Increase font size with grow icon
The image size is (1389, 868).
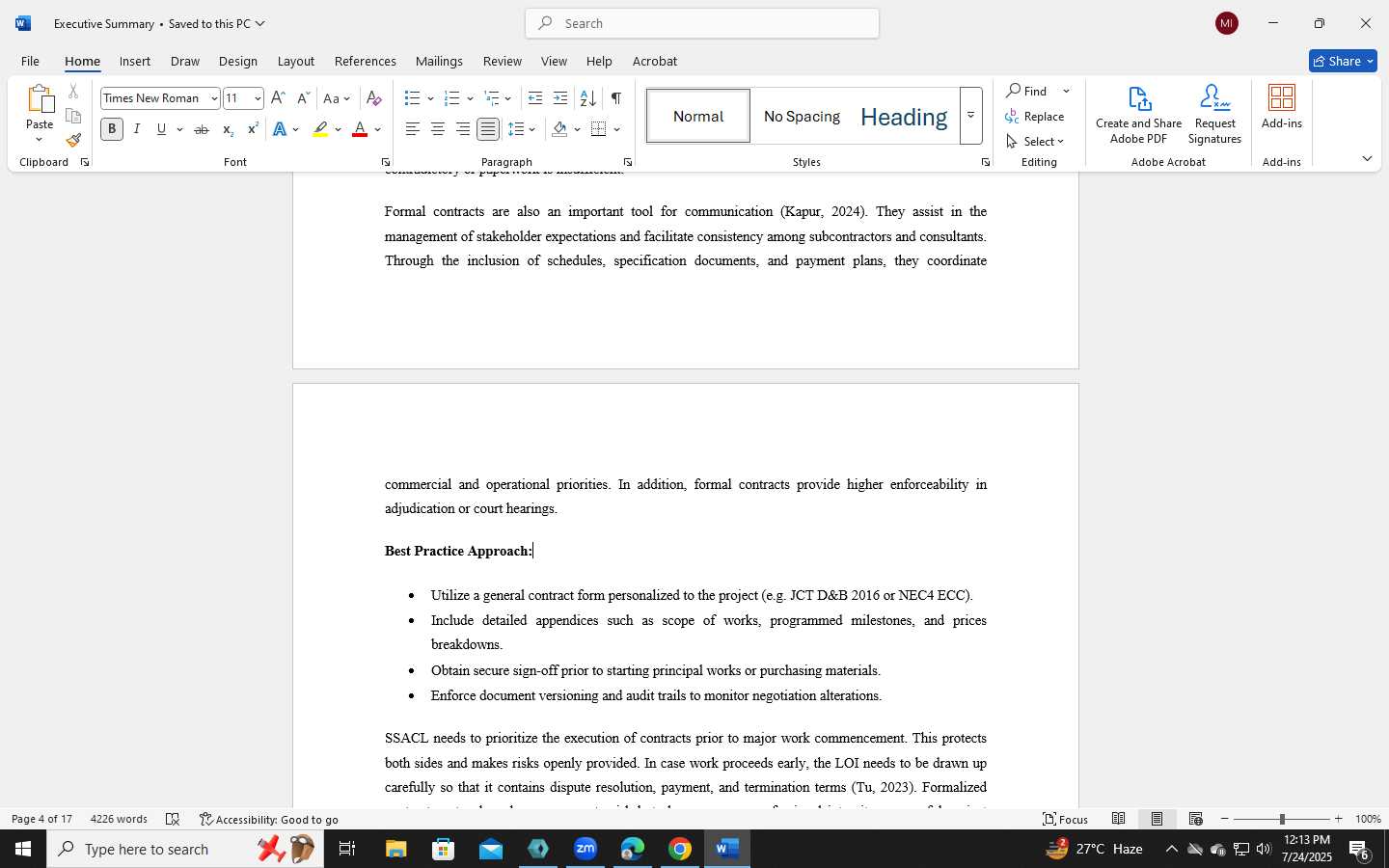(x=278, y=98)
